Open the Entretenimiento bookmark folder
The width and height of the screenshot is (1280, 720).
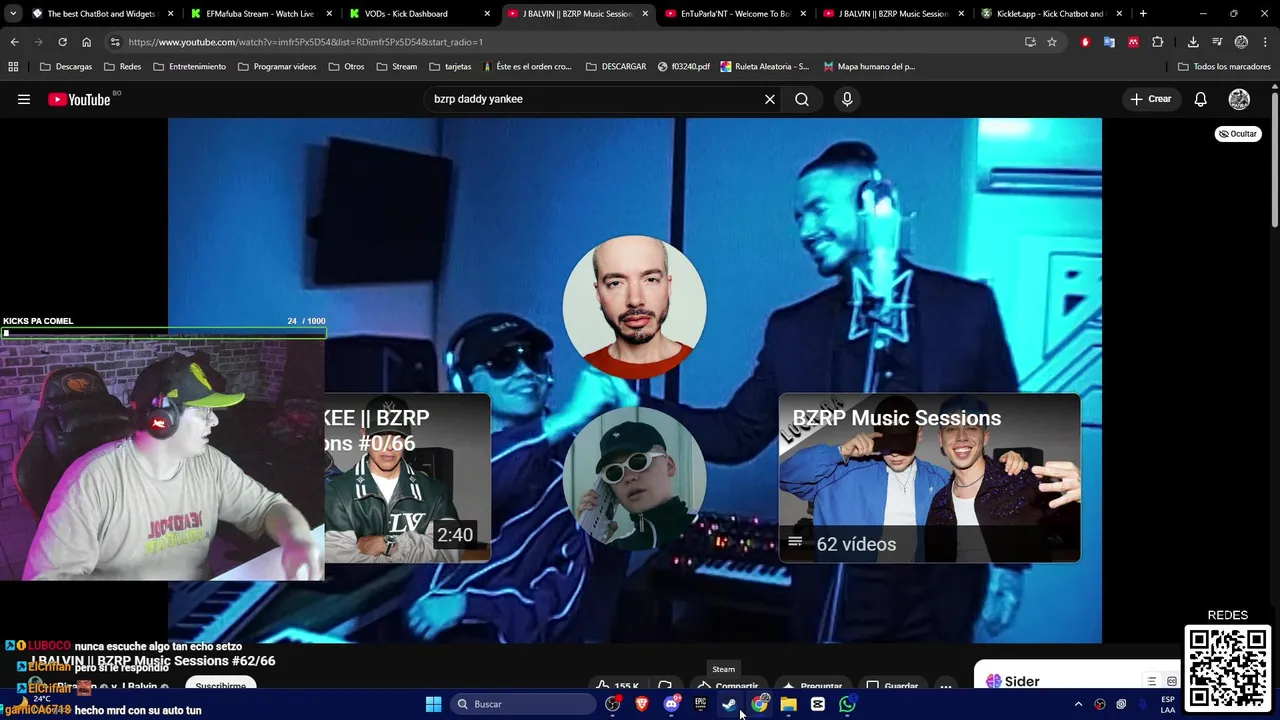click(190, 67)
